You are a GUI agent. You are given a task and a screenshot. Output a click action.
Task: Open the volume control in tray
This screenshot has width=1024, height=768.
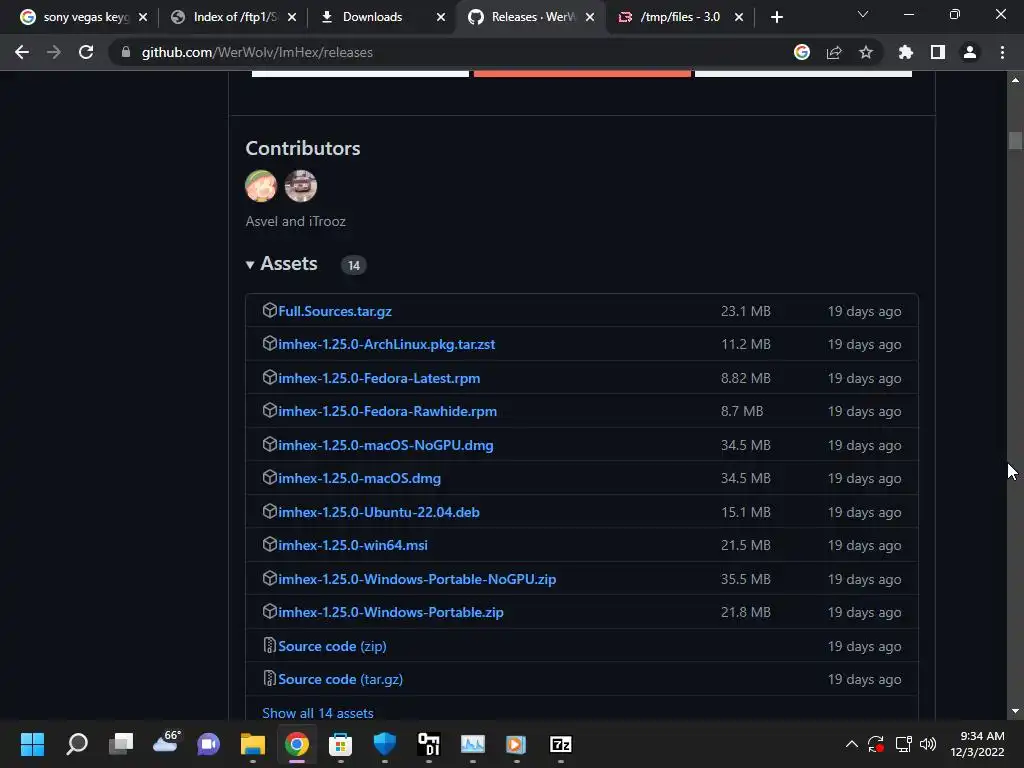click(927, 744)
